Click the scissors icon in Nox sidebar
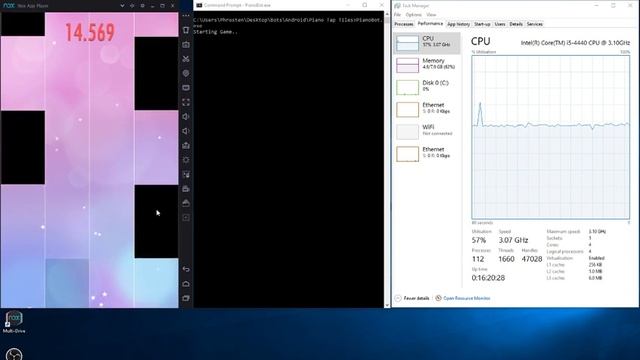This screenshot has width=640, height=360. point(186,59)
